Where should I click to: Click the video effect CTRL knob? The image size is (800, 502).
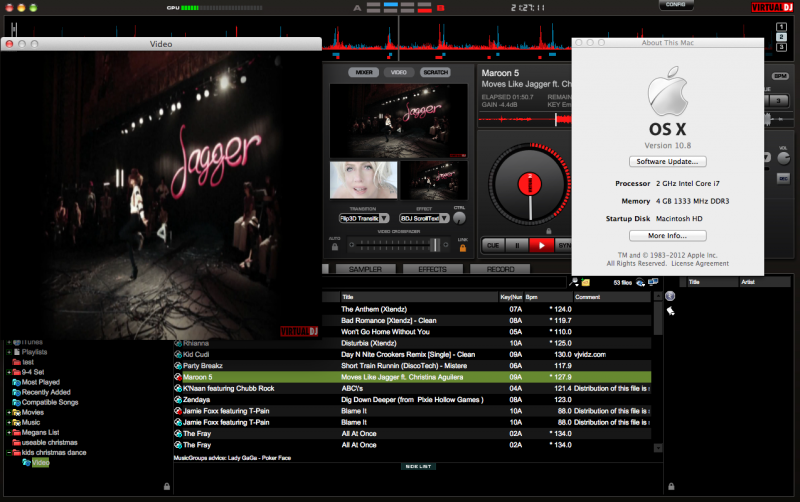[459, 218]
